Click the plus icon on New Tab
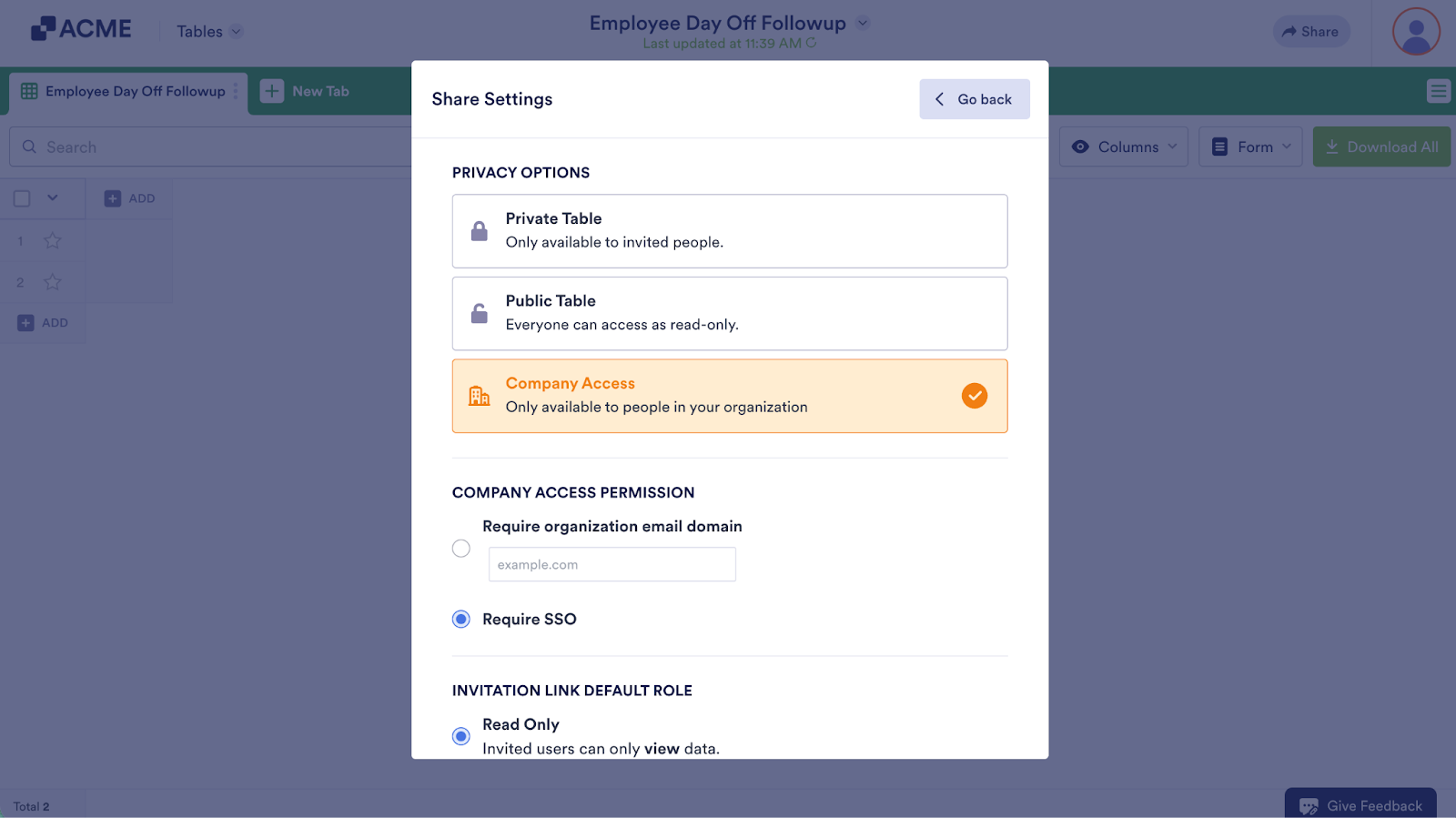This screenshot has height=818, width=1456. pyautogui.click(x=272, y=91)
